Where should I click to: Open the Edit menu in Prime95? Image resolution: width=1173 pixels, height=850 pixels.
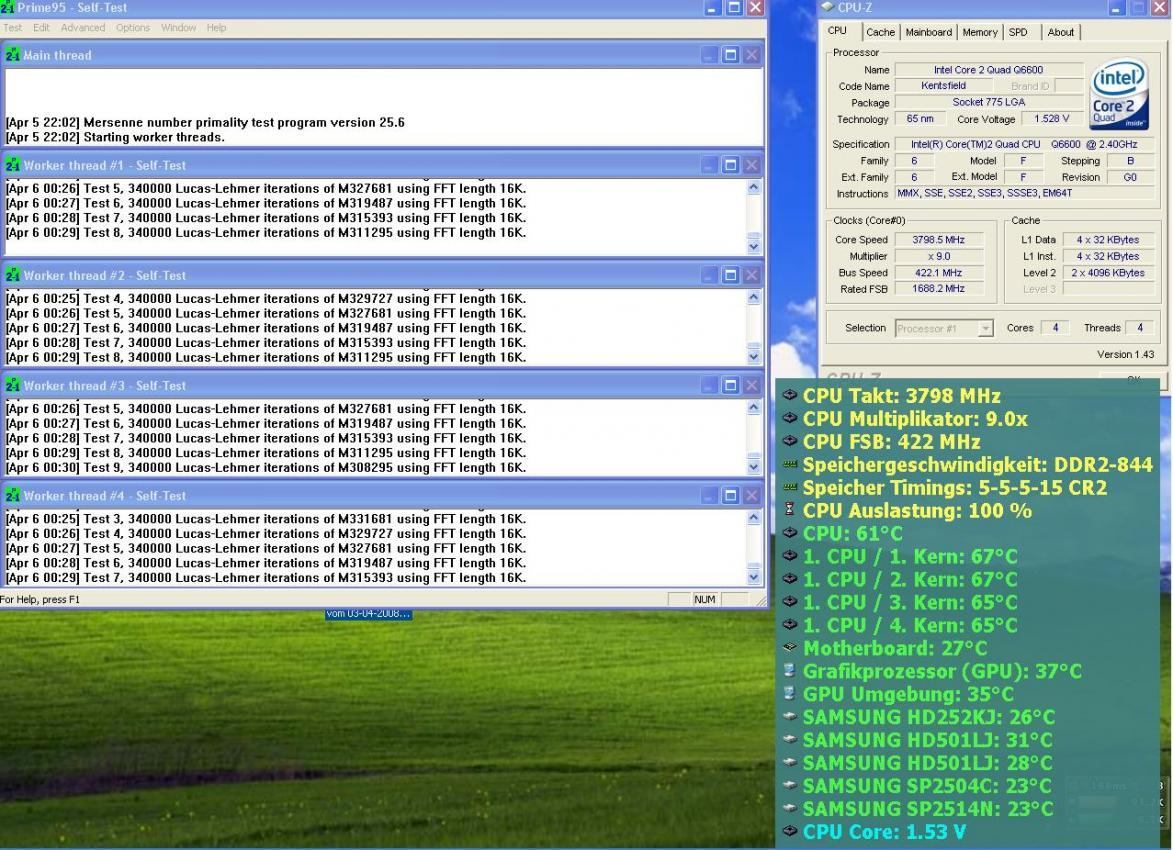(x=41, y=28)
